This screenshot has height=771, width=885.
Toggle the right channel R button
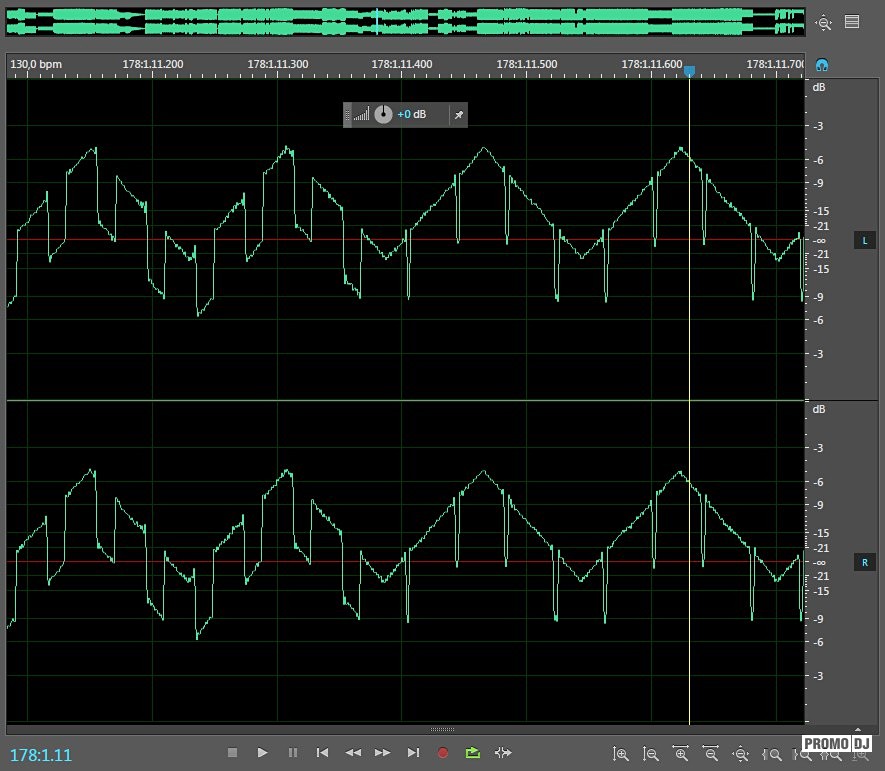865,563
